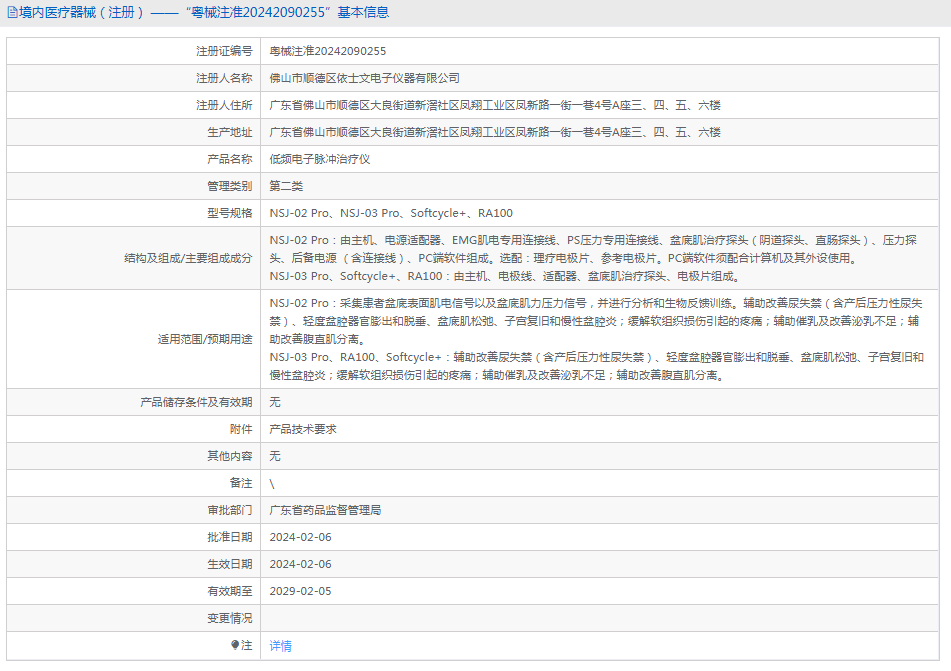This screenshot has width=951, height=671.
Task: Click the 产品储存条件及有效期 label
Action: click(196, 402)
